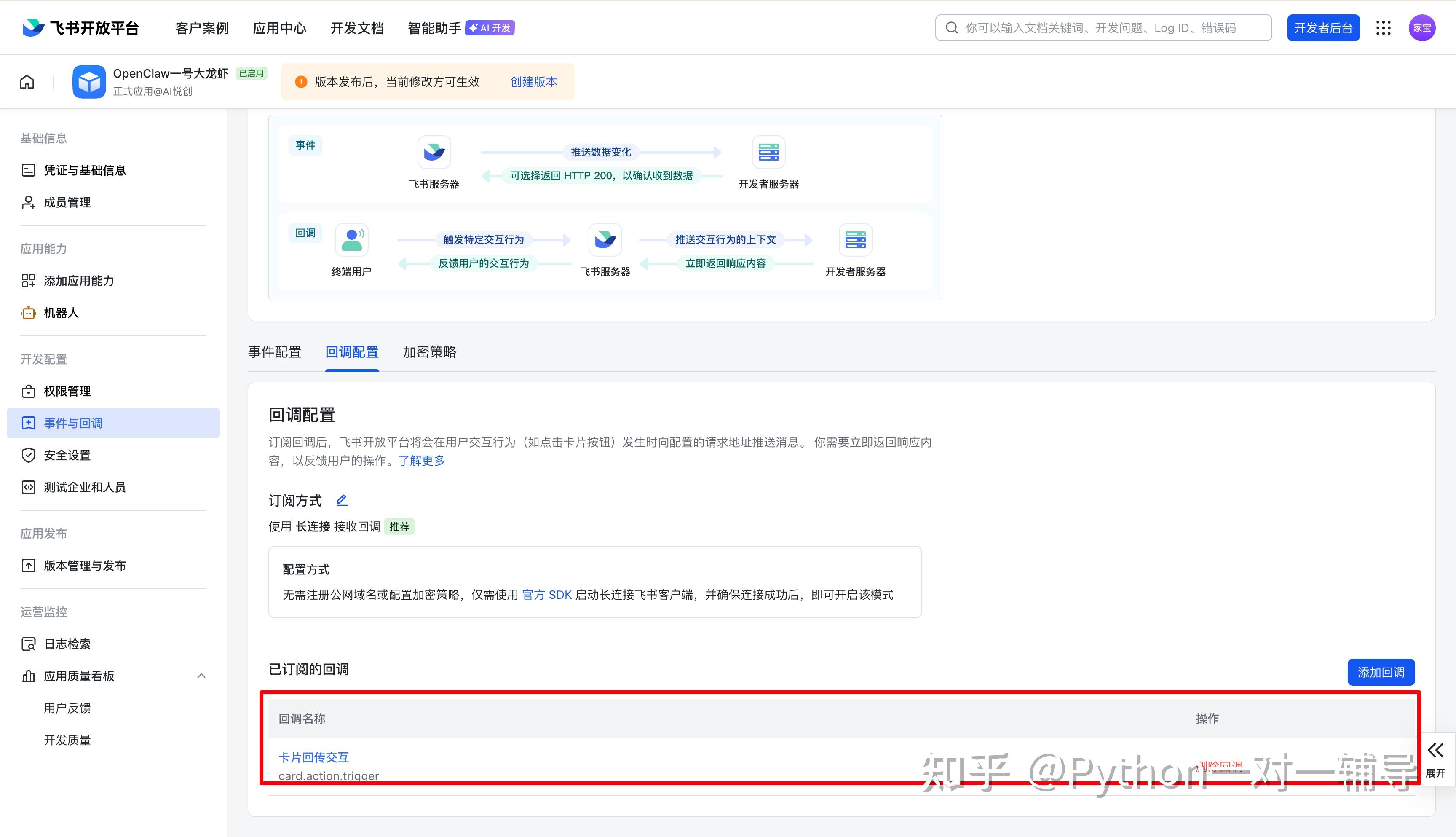Click the edit pencil next to 订阅方式
Viewport: 1456px width, 837px height.
[x=342, y=500]
